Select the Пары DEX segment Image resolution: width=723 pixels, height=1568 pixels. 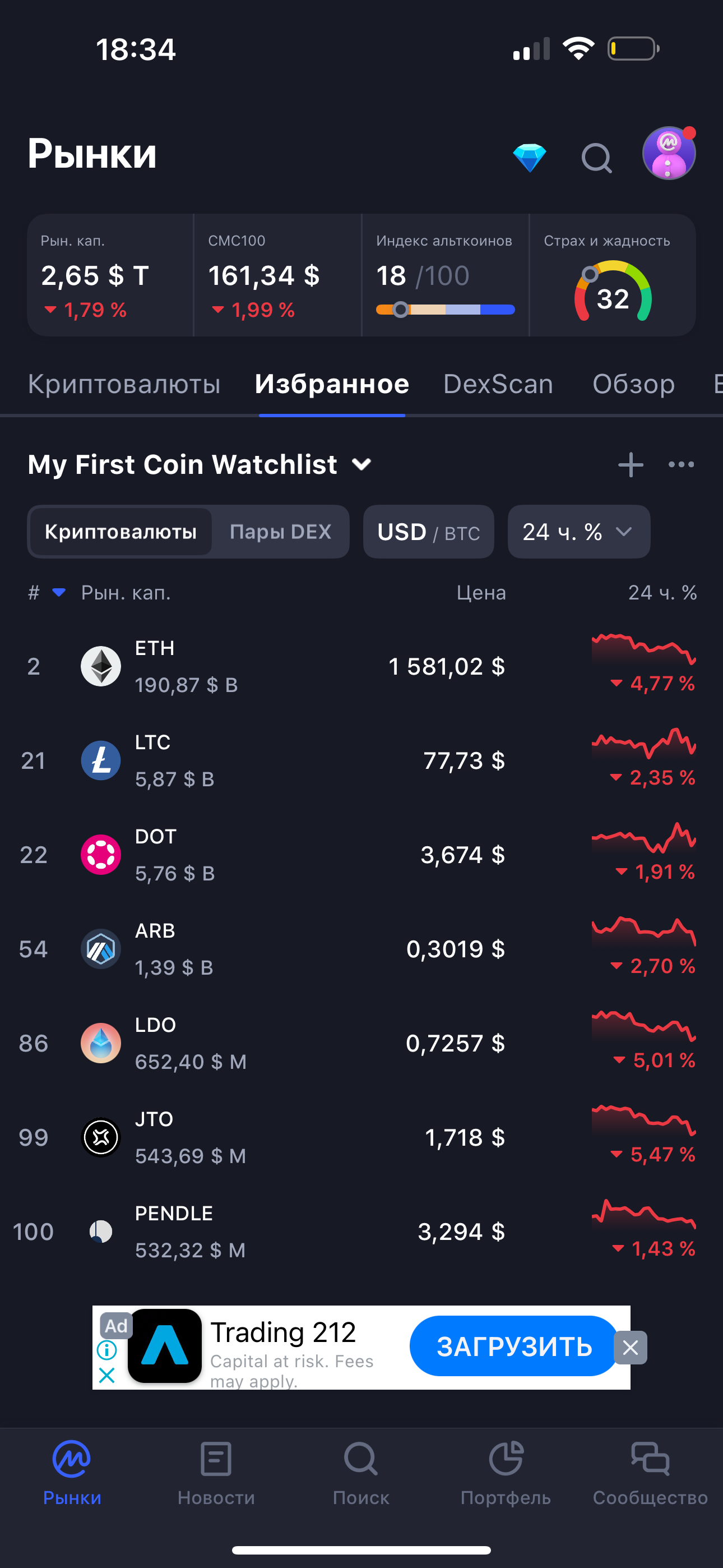[280, 532]
